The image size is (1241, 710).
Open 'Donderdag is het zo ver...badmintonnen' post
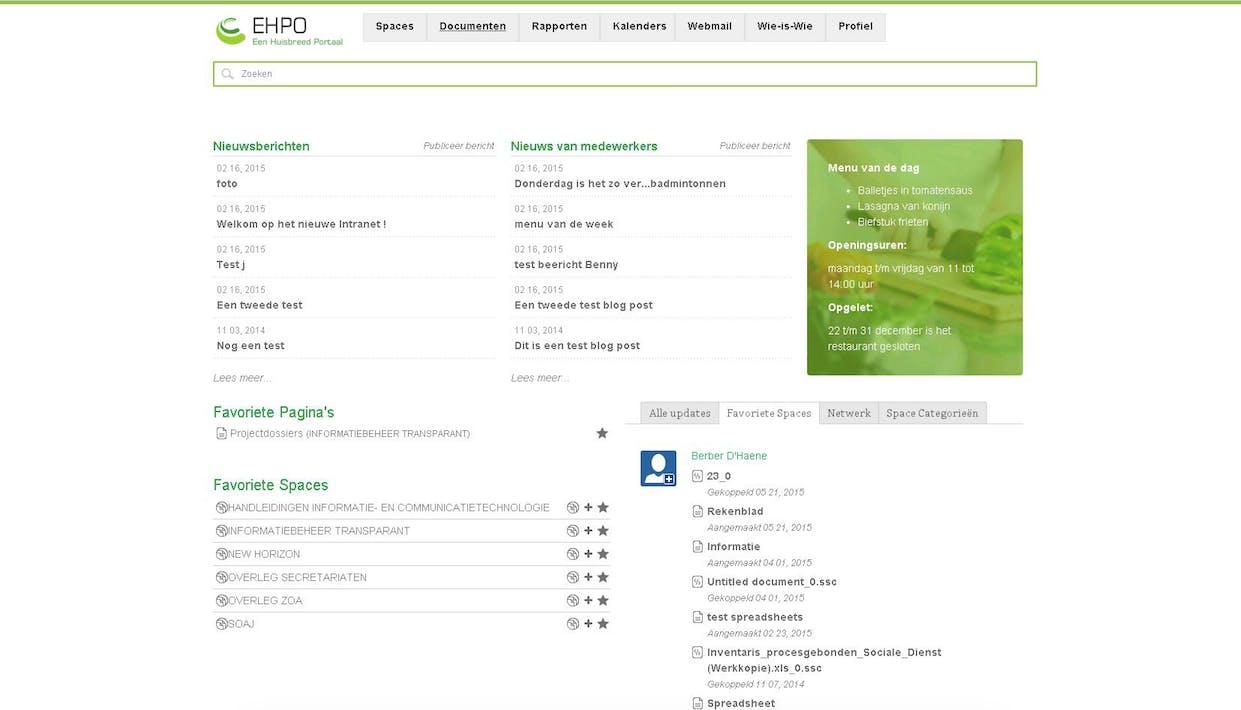click(620, 184)
